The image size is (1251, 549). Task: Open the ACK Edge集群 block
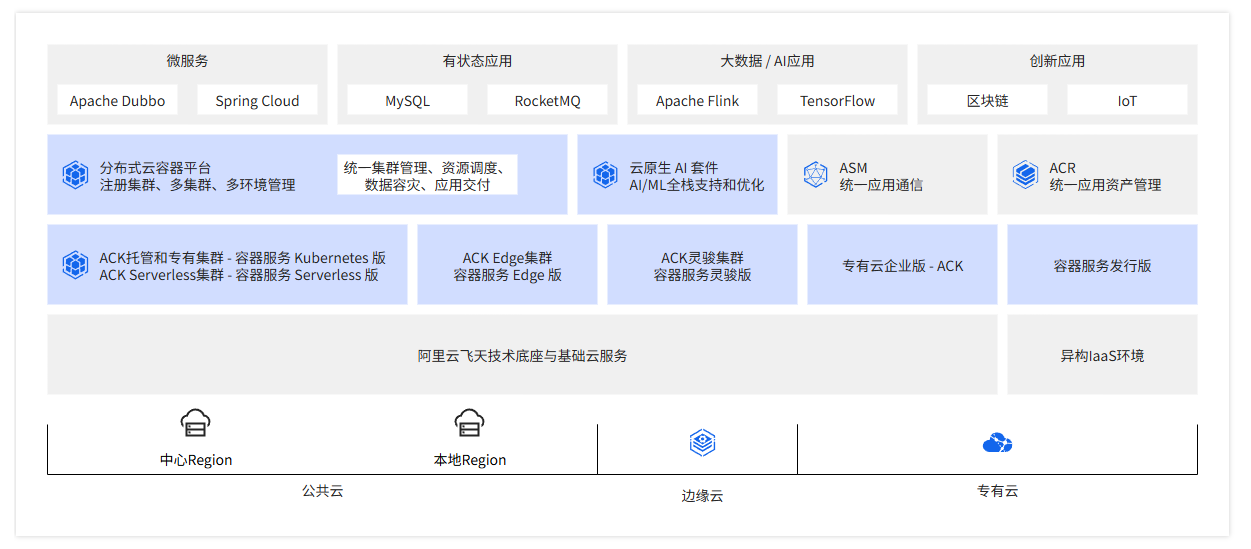coord(507,265)
